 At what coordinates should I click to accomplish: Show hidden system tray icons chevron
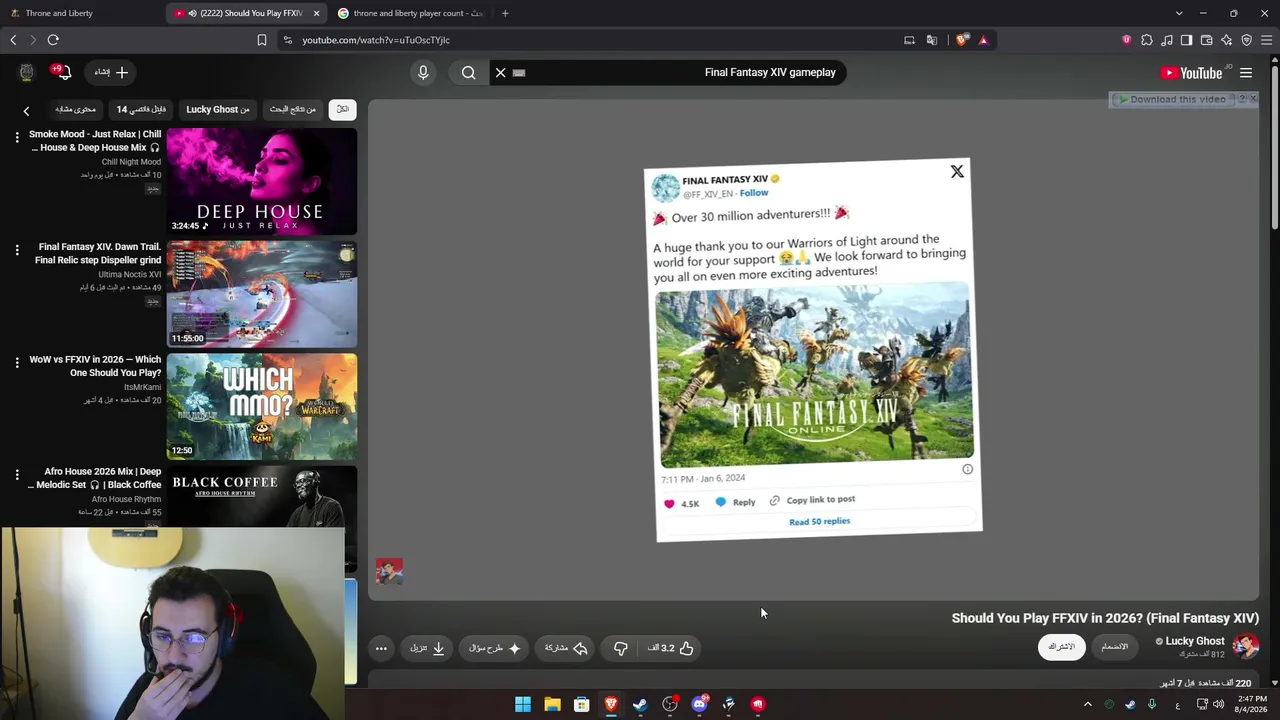tap(1088, 704)
